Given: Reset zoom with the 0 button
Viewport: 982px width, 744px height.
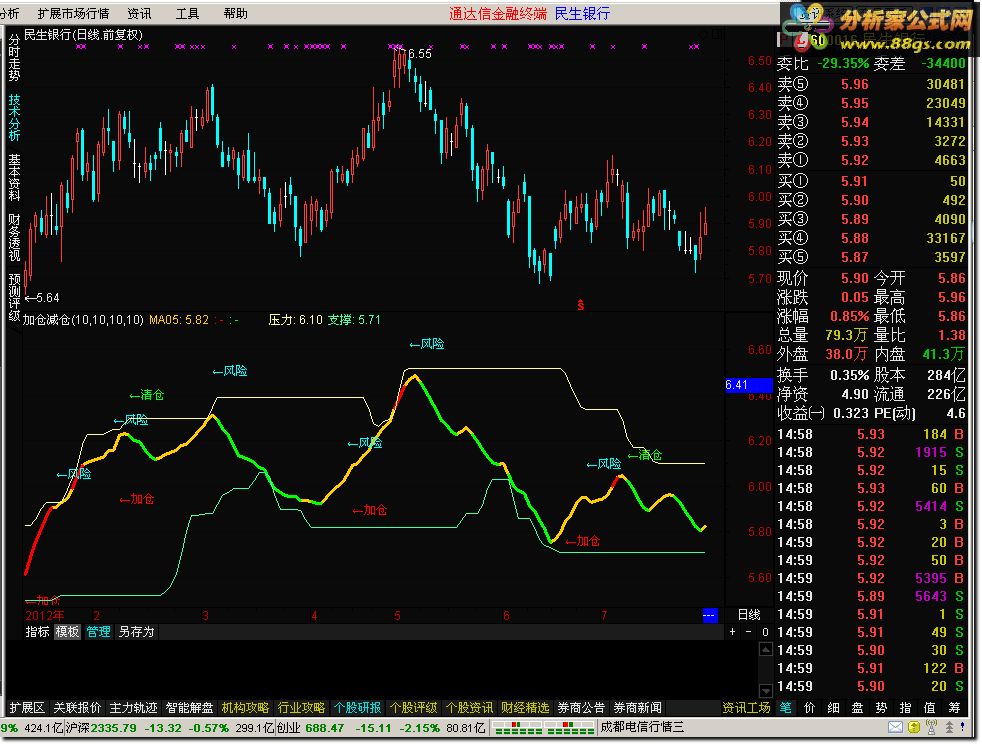Looking at the screenshot, I should 765,632.
